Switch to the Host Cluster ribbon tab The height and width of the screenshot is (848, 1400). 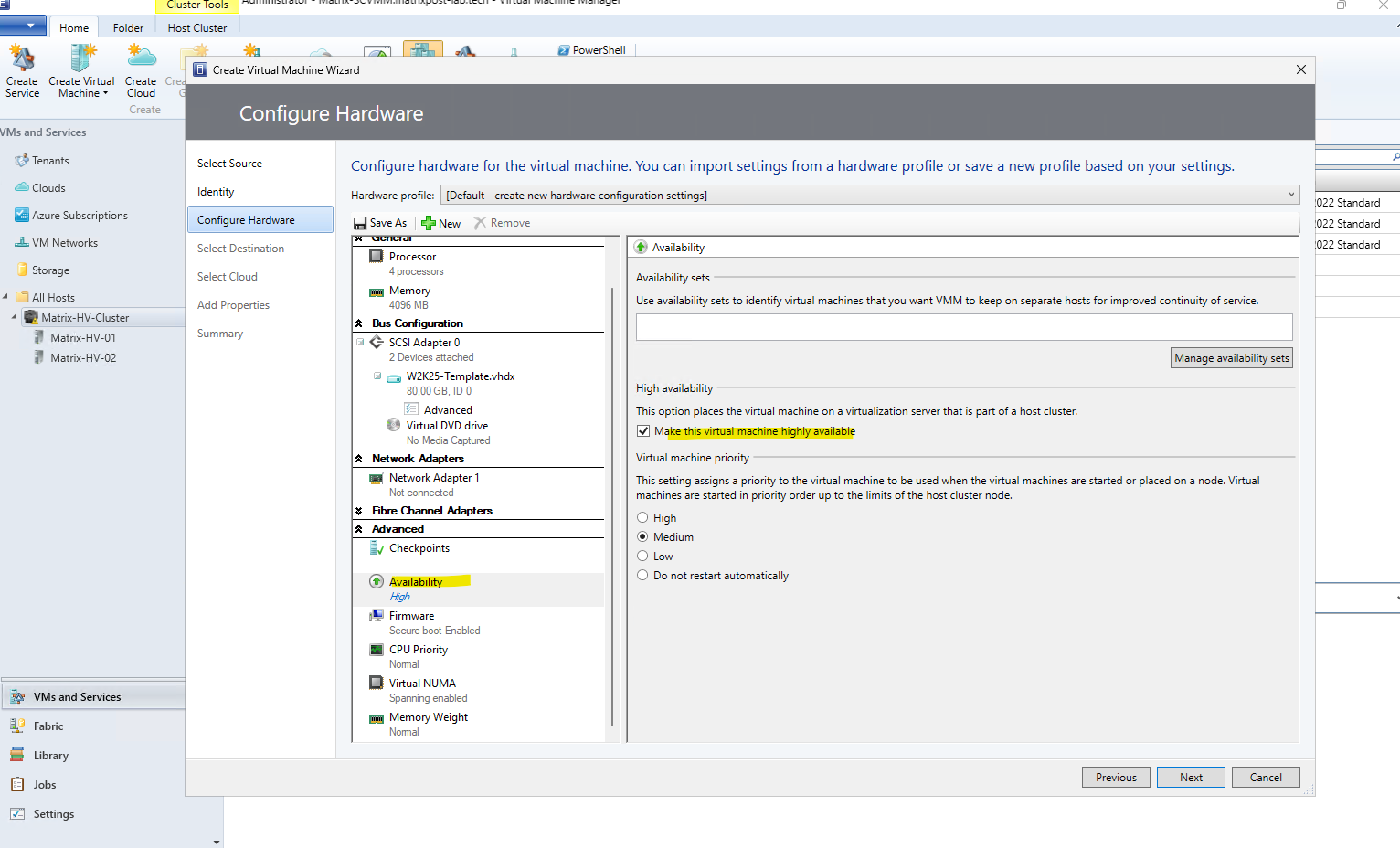[197, 28]
